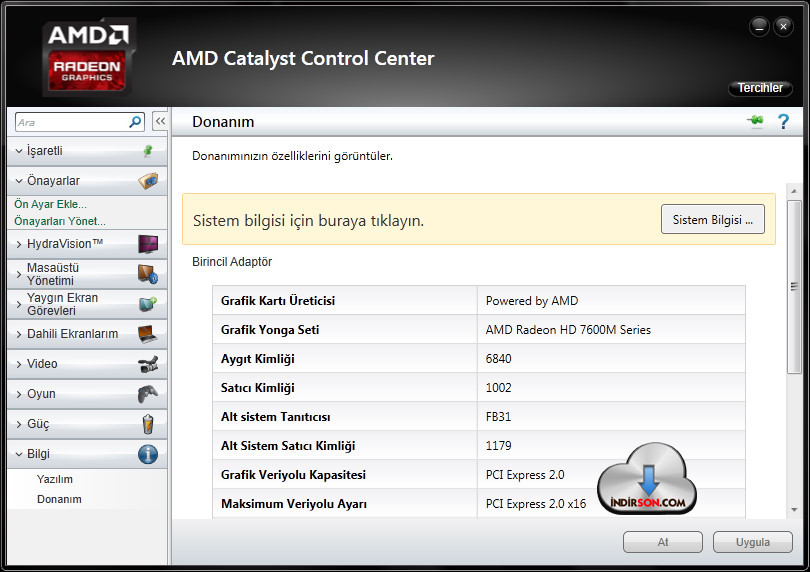Pin this page with the green pushpin icon
Viewport: 810px width, 572px height.
(755, 121)
